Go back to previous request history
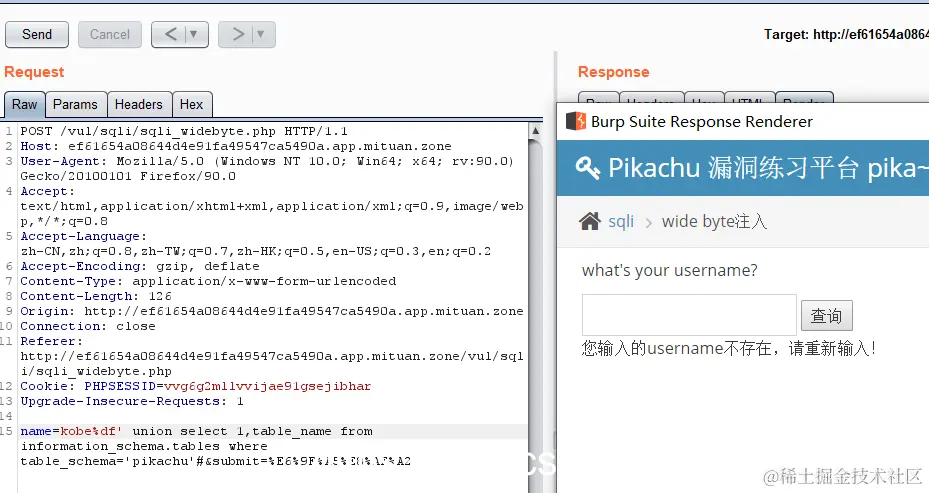This screenshot has height=493, width=929. pos(171,34)
